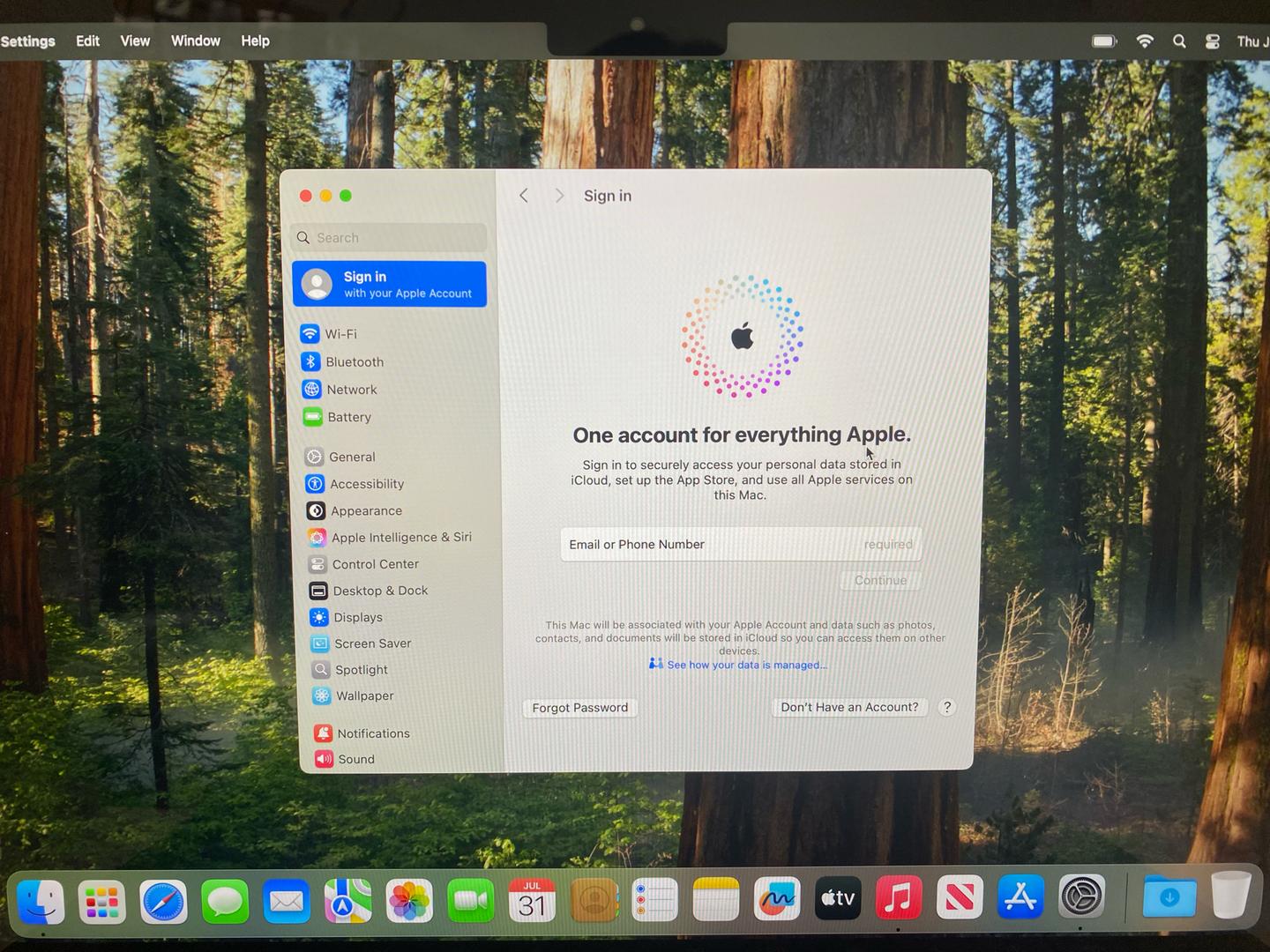Image resolution: width=1270 pixels, height=952 pixels.
Task: Open Contacts from the Dock
Action: click(594, 901)
